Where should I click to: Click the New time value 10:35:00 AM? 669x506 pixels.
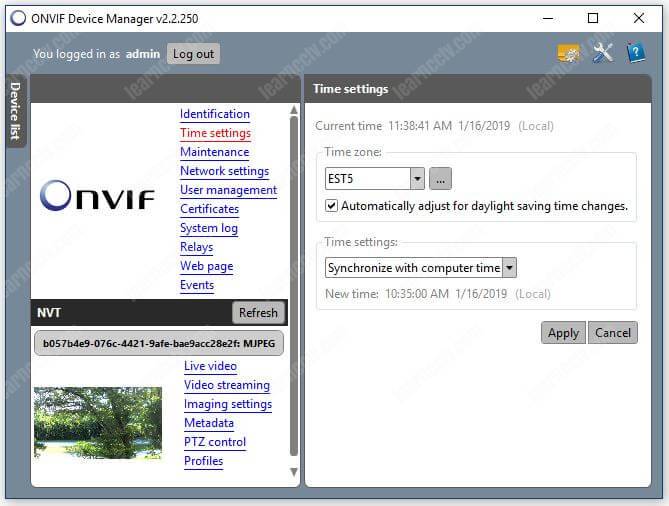[417, 294]
